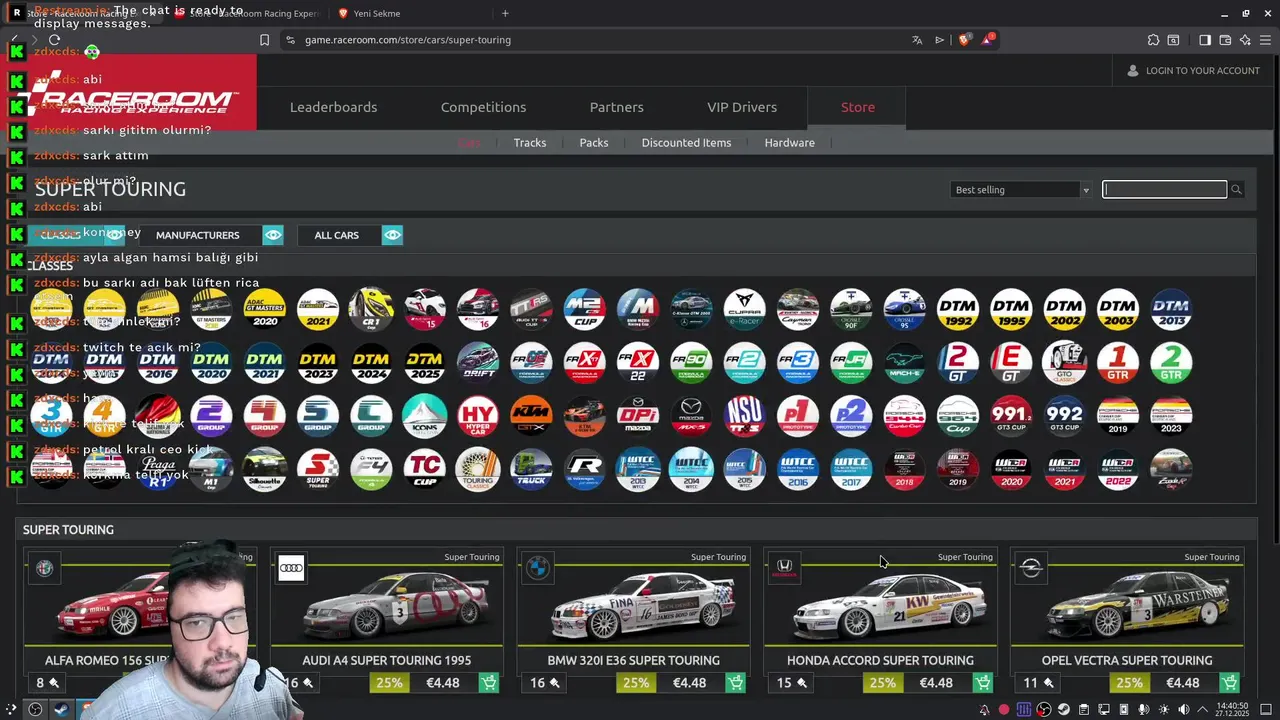Click the All Cars filter button

pyautogui.click(x=337, y=235)
